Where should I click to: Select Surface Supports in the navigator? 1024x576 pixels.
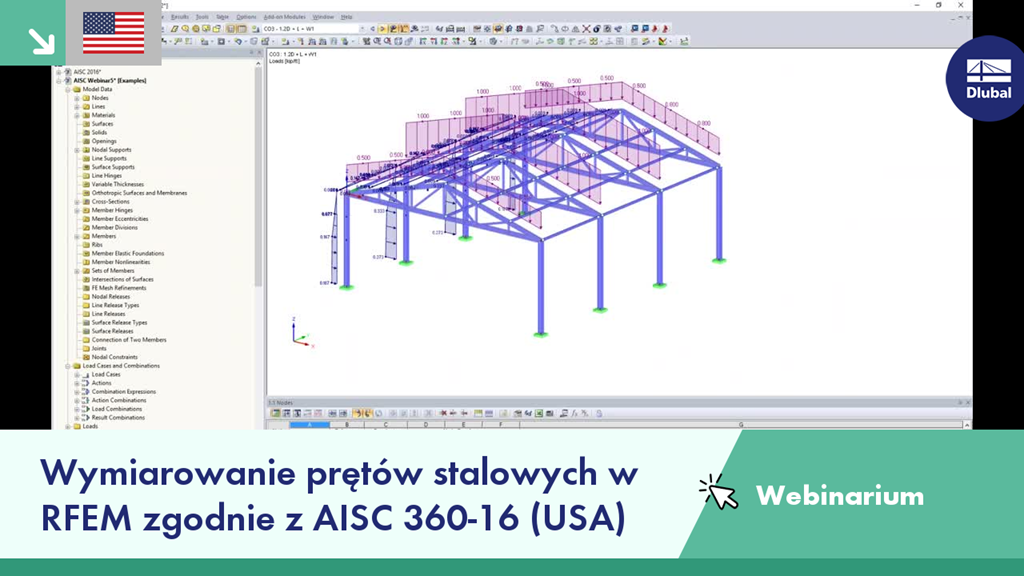click(113, 167)
